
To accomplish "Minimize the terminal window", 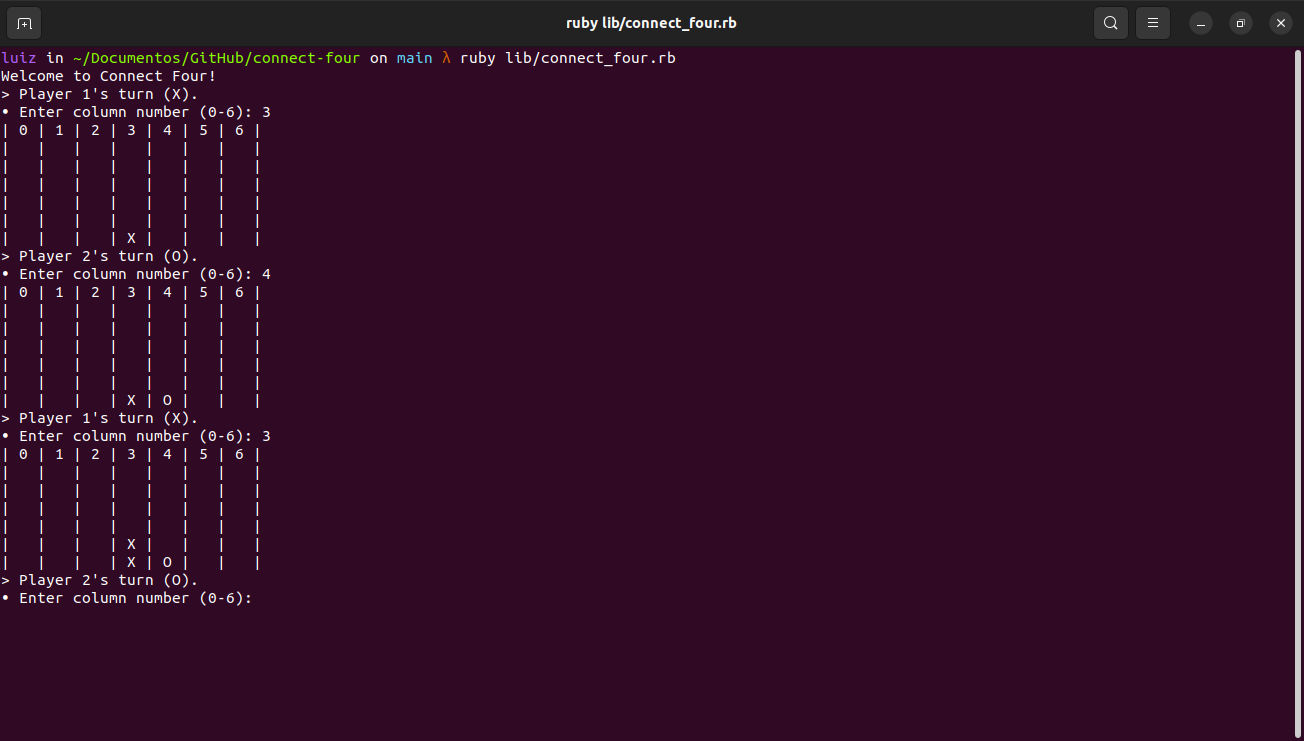I will click(1201, 23).
